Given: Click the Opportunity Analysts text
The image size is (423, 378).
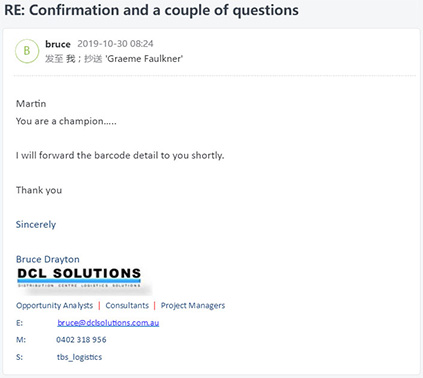Looking at the screenshot, I should coord(55,305).
